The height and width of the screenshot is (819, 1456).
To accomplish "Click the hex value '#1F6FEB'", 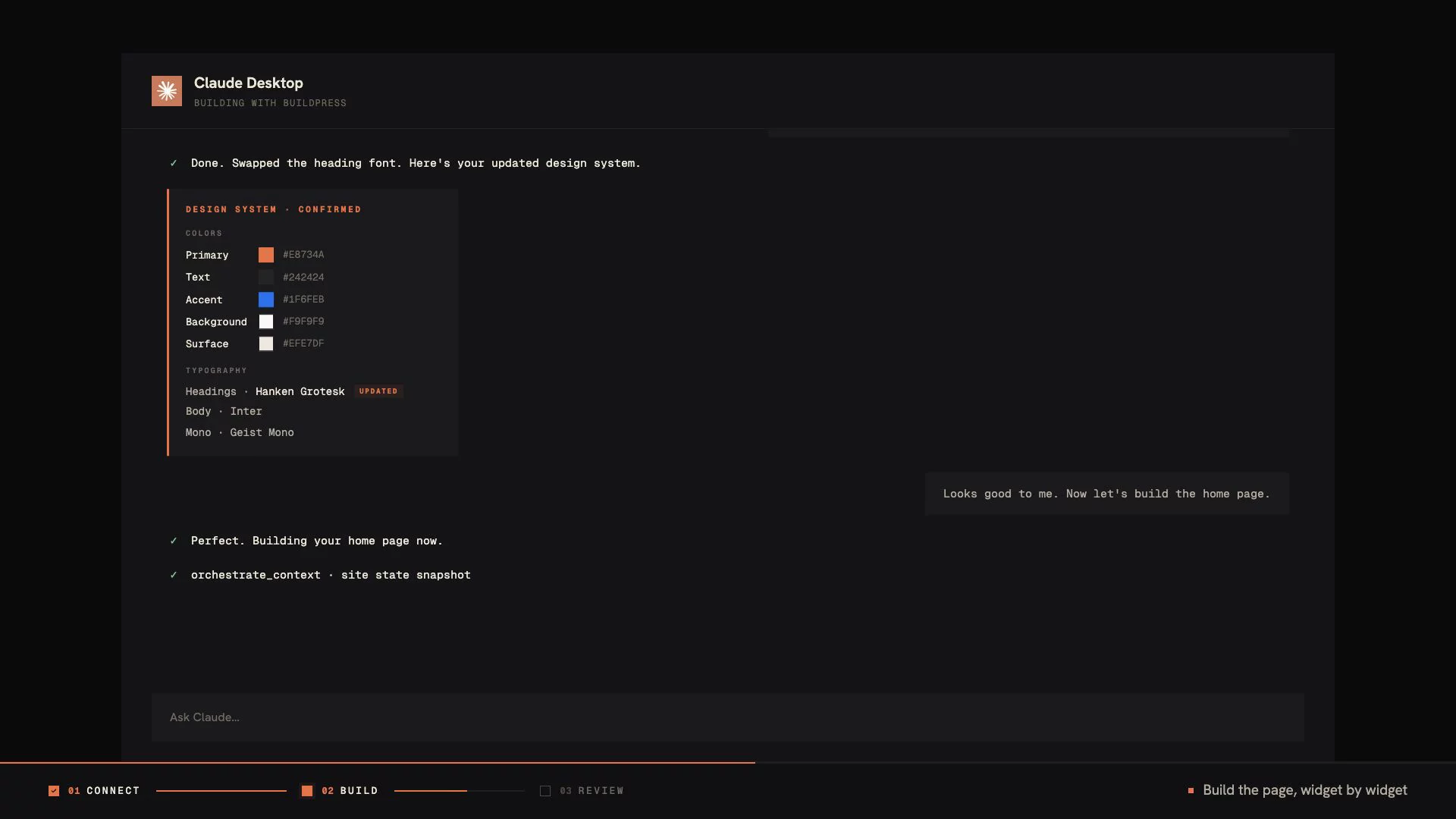I will pyautogui.click(x=303, y=300).
